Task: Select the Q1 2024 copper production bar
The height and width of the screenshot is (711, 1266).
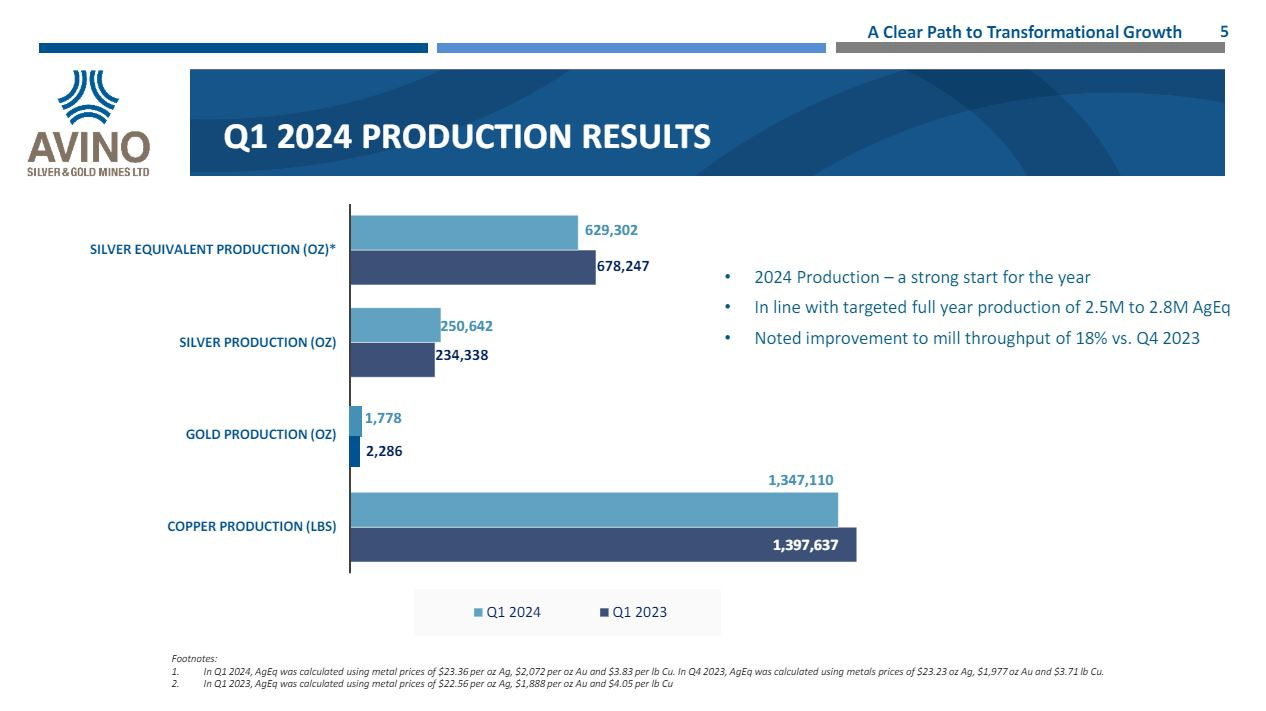Action: click(x=594, y=510)
